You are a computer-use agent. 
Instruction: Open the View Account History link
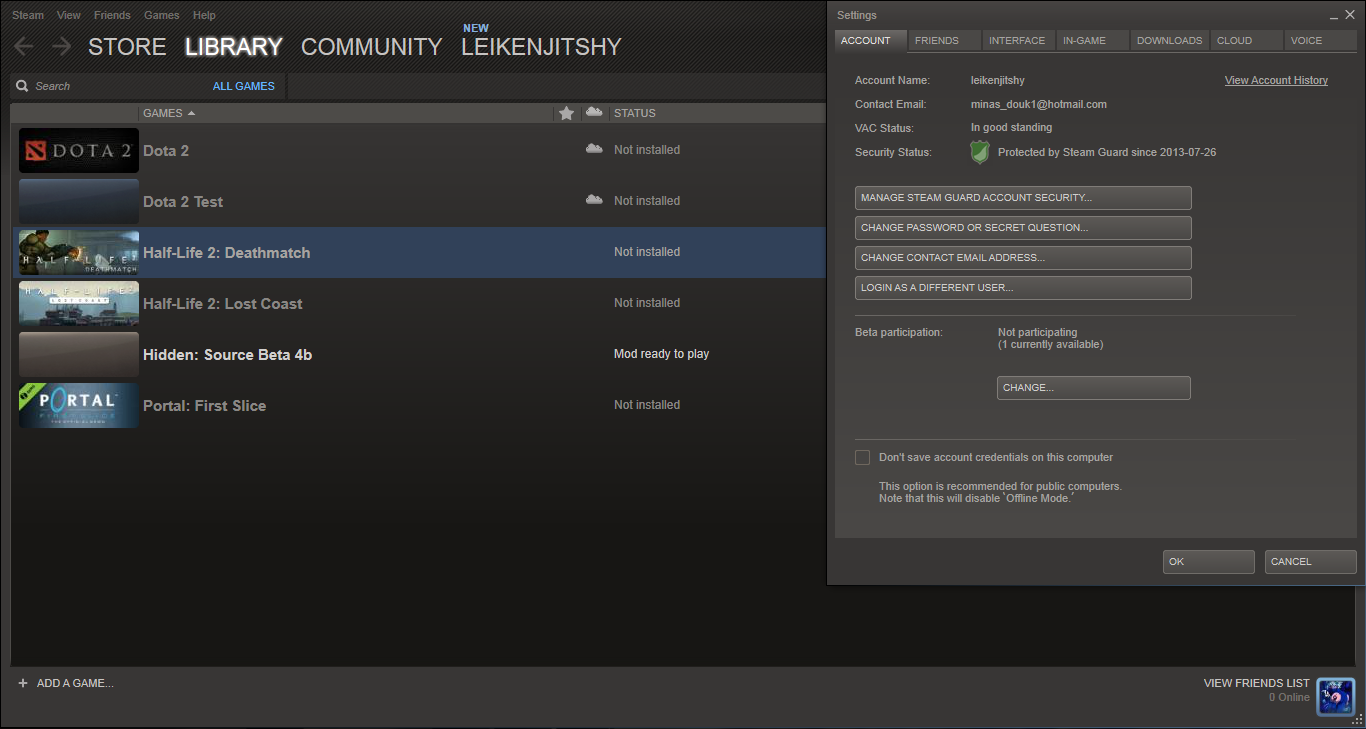[1276, 80]
